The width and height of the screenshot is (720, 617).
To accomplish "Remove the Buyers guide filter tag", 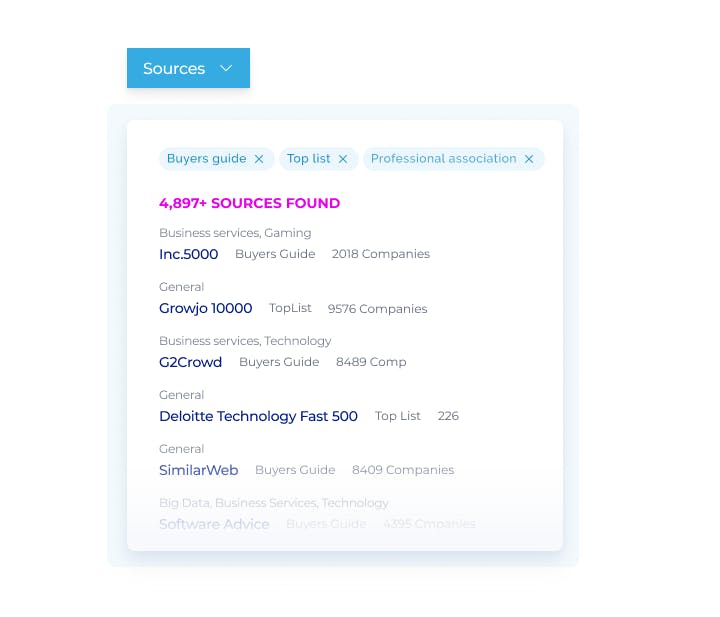I will [259, 159].
